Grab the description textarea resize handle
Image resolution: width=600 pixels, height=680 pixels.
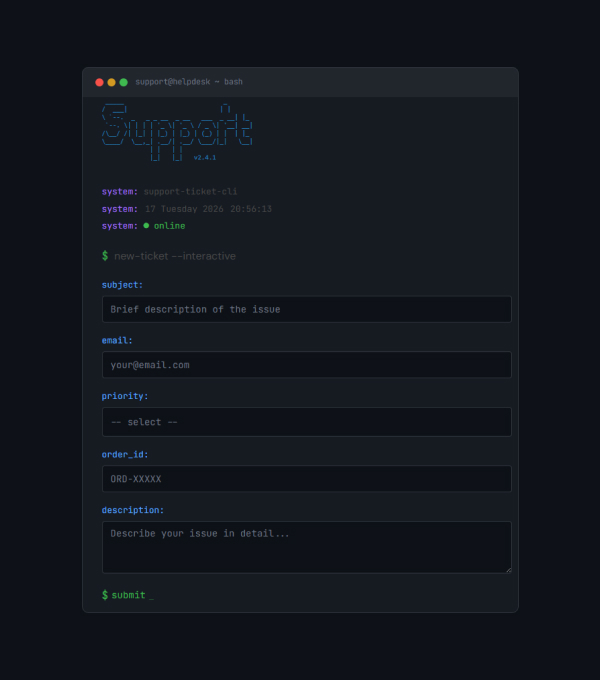pyautogui.click(x=507, y=569)
